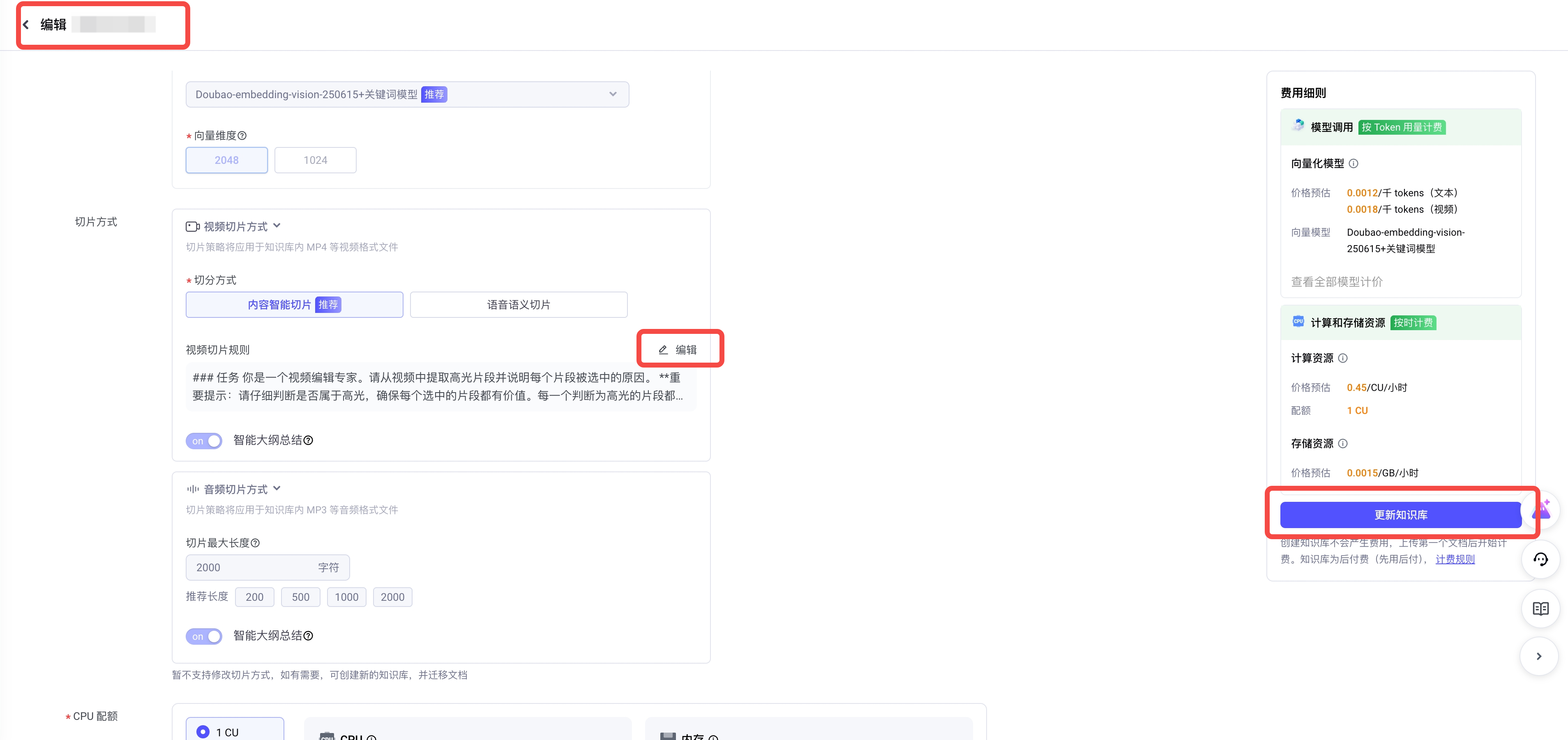Select the 内容智能切片 option

point(294,304)
